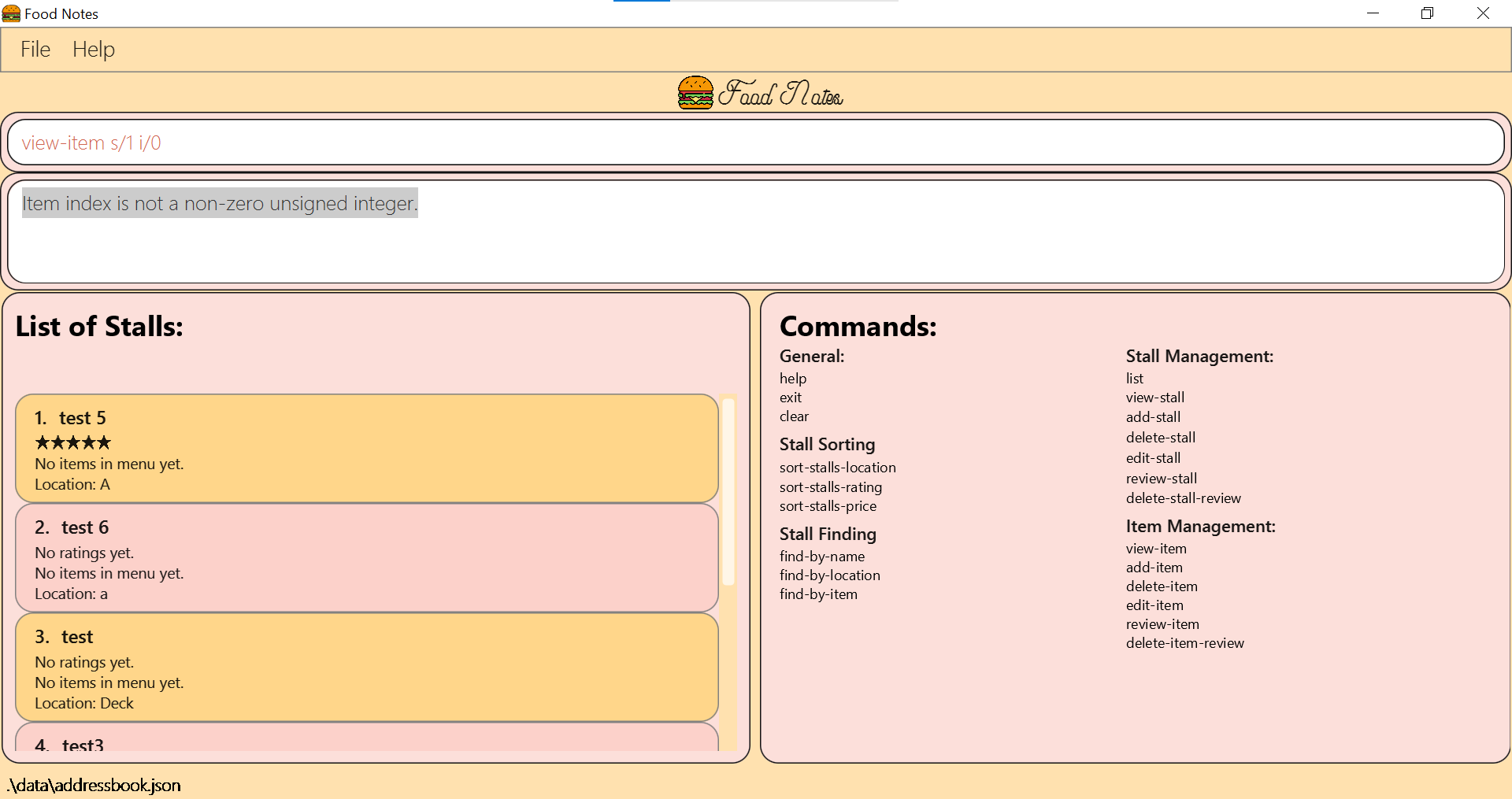Click 'edit-stall' command
This screenshot has height=799, width=1512.
(x=1153, y=458)
